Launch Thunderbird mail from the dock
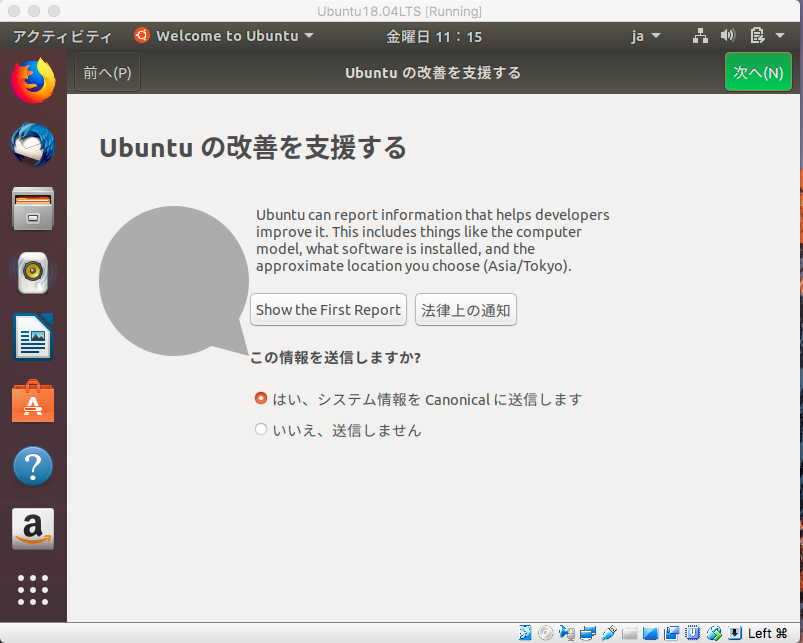The width and height of the screenshot is (803, 643). tap(33, 144)
